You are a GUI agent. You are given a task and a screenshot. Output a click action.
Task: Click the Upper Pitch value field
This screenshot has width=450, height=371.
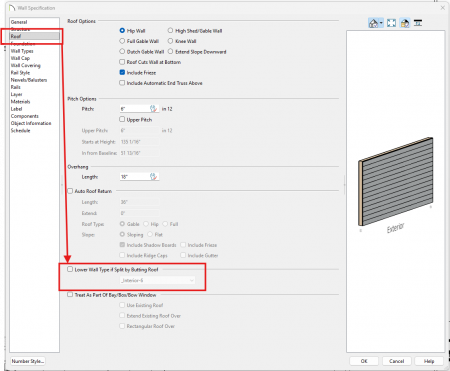pyautogui.click(x=139, y=131)
